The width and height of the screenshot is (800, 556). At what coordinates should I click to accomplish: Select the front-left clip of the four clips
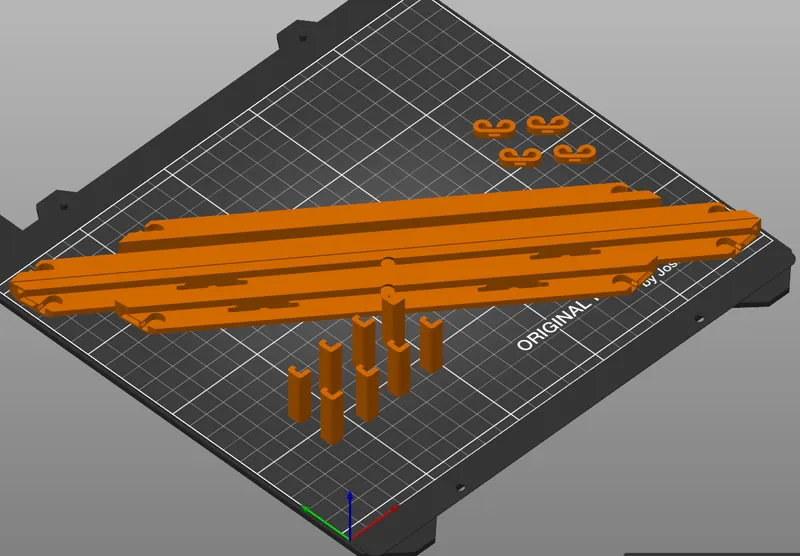(520, 158)
